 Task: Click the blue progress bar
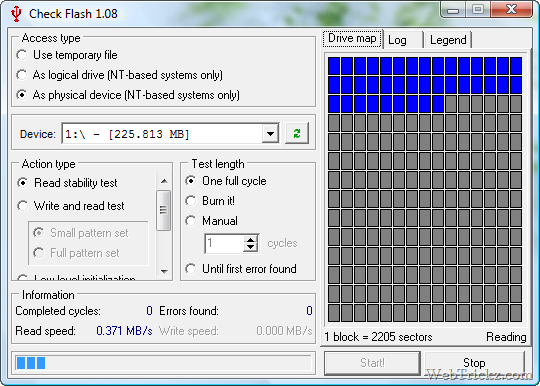point(164,363)
